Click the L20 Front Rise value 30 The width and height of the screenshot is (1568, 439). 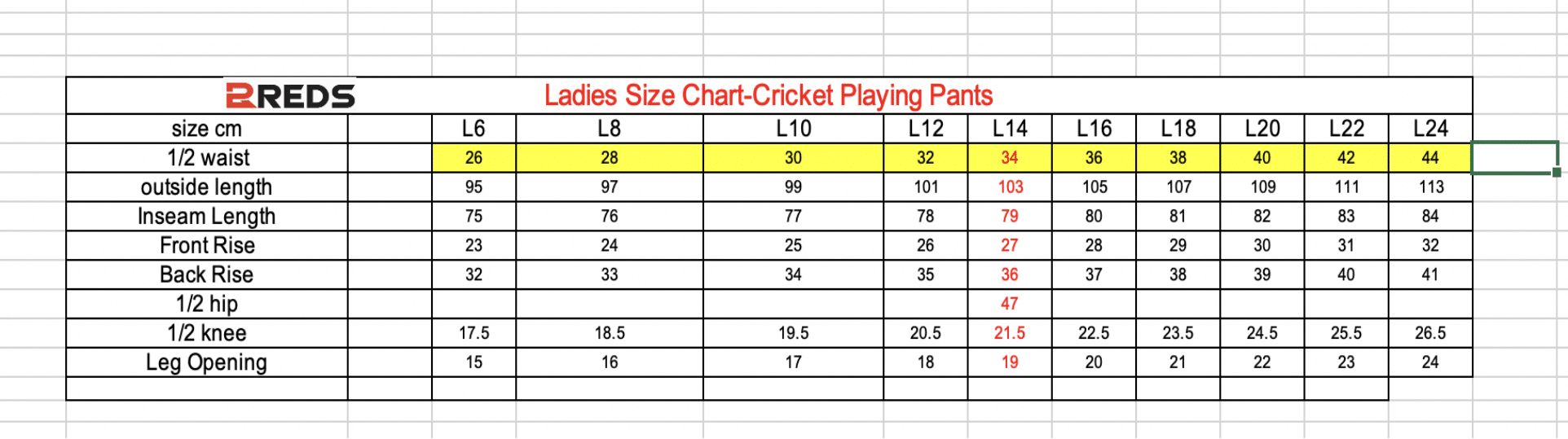tap(1262, 245)
